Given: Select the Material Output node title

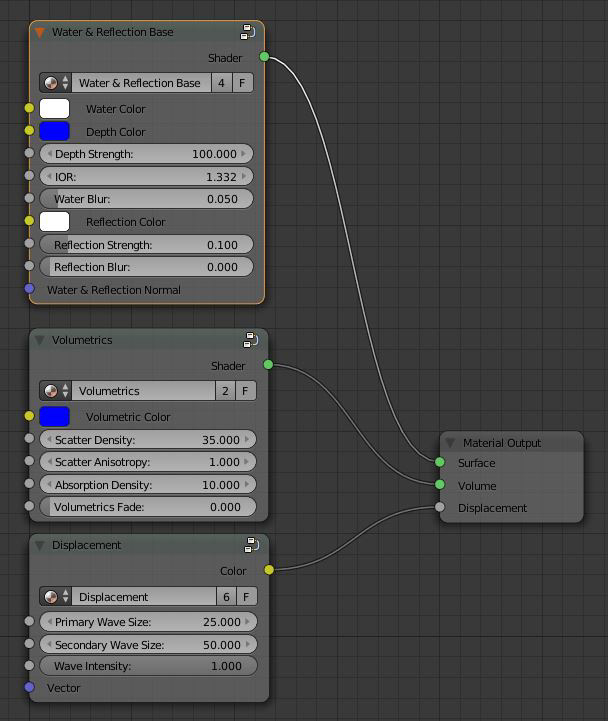Looking at the screenshot, I should pyautogui.click(x=502, y=443).
